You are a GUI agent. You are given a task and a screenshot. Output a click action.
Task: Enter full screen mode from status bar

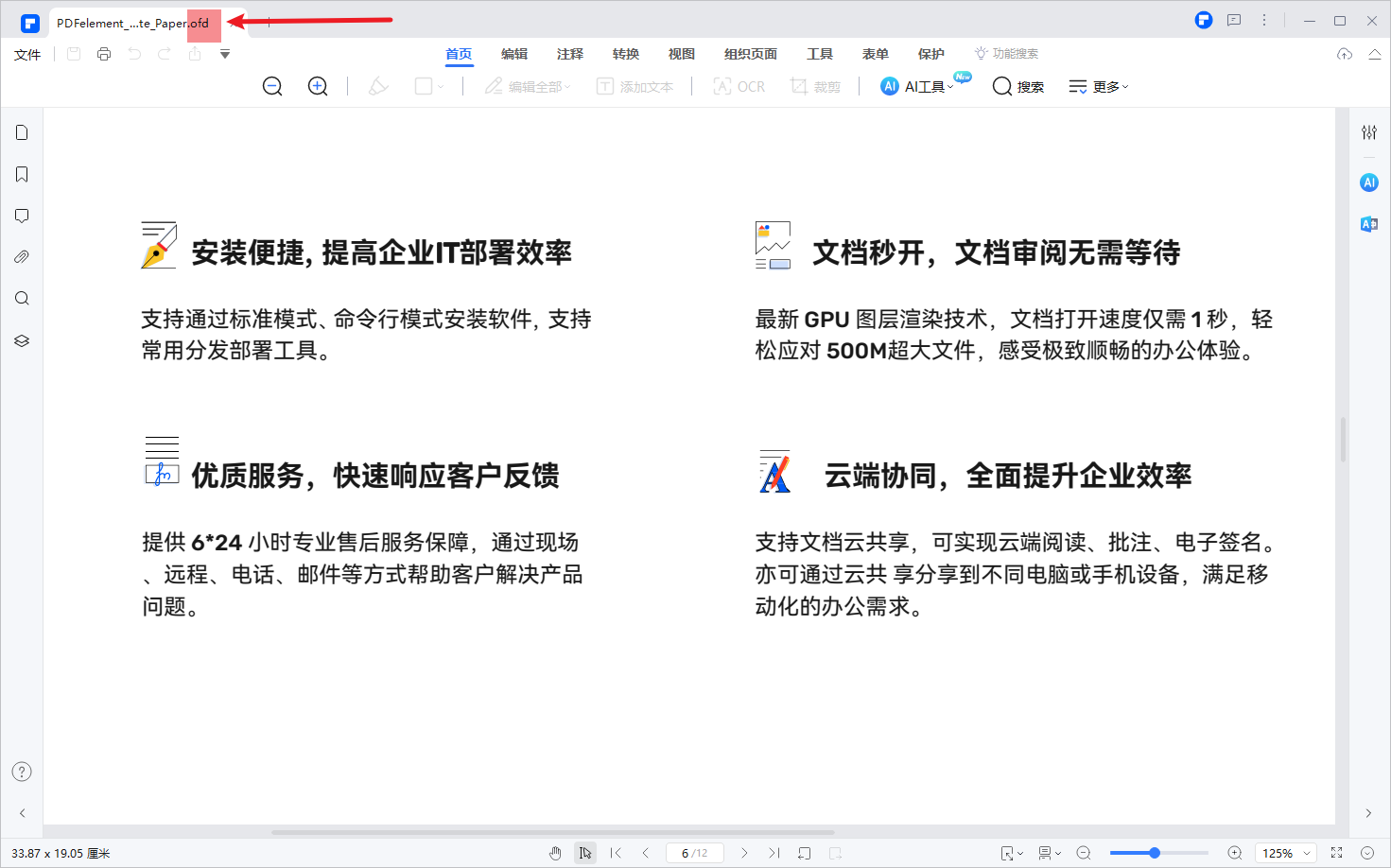[x=1335, y=852]
